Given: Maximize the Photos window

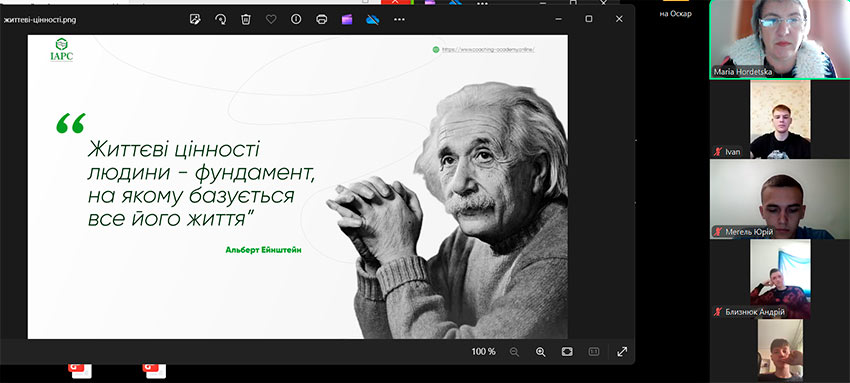Looking at the screenshot, I should tap(589, 19).
